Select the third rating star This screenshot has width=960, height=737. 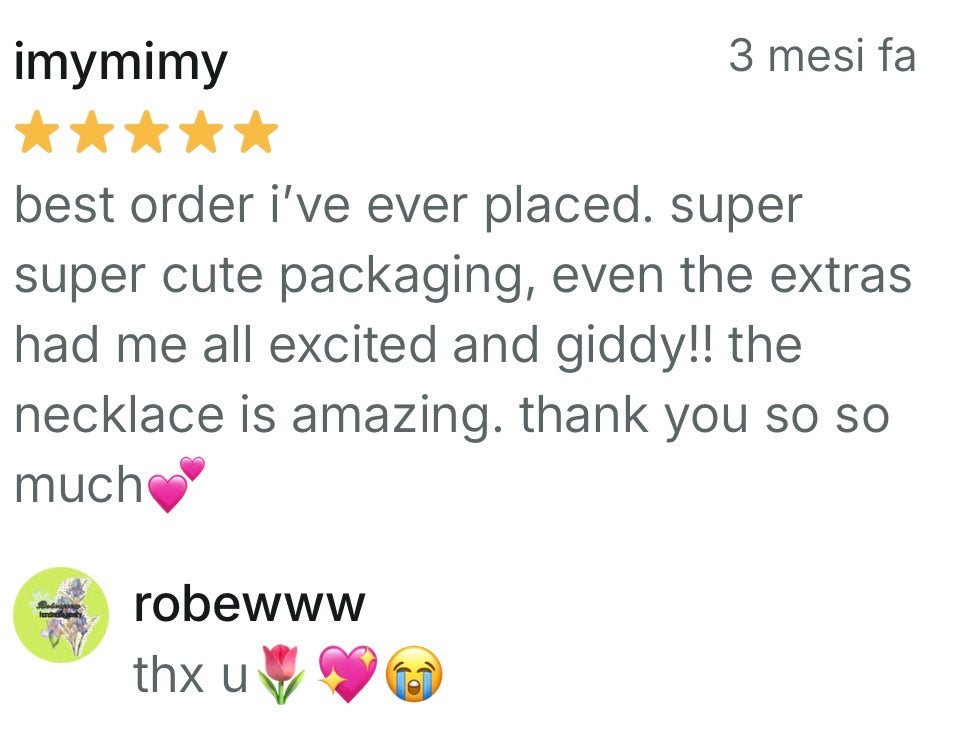point(147,133)
